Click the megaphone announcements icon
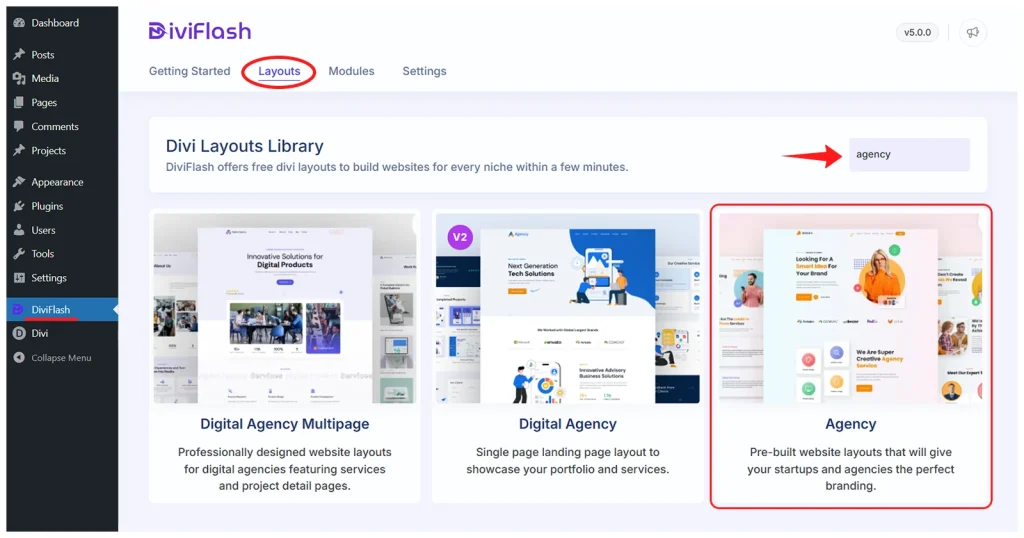Image resolution: width=1024 pixels, height=538 pixels. pos(972,32)
